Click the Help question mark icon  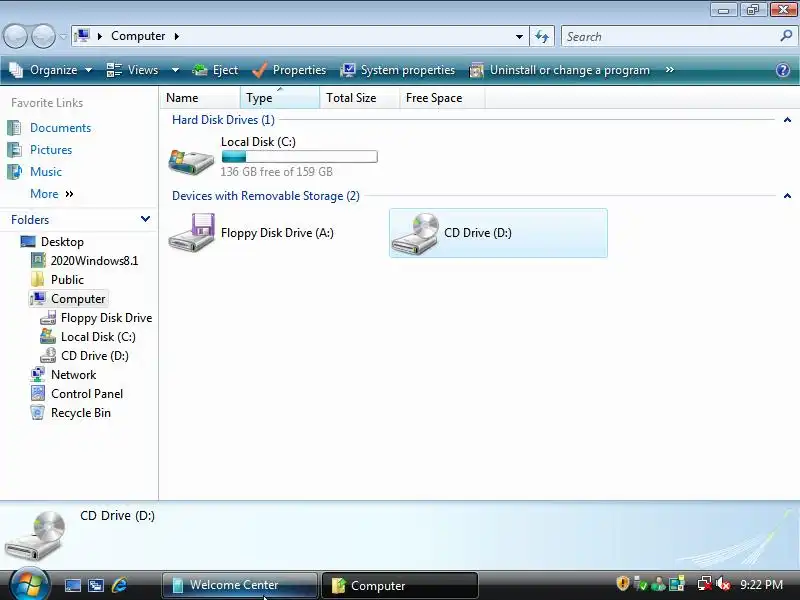[x=783, y=70]
